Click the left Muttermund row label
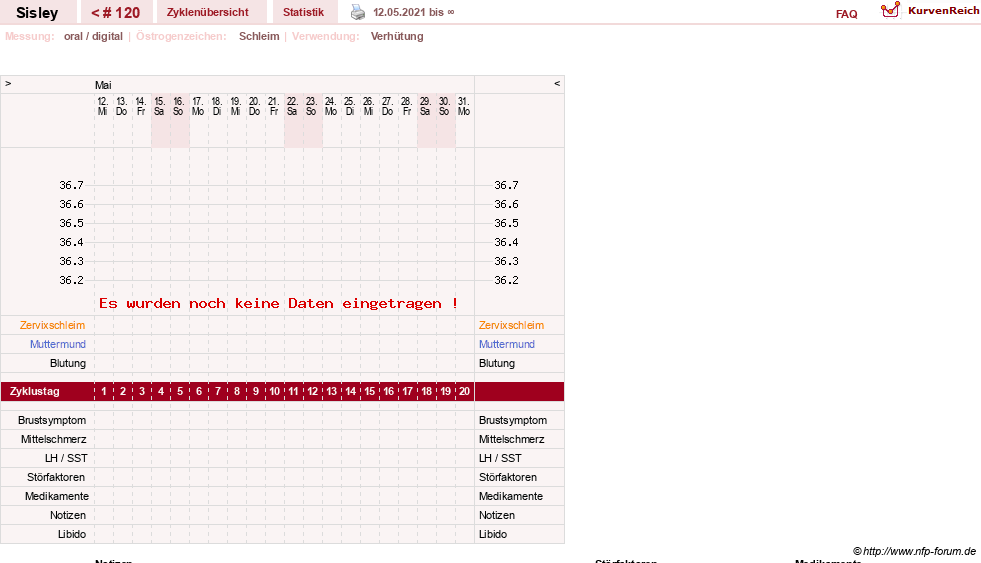 pos(58,344)
